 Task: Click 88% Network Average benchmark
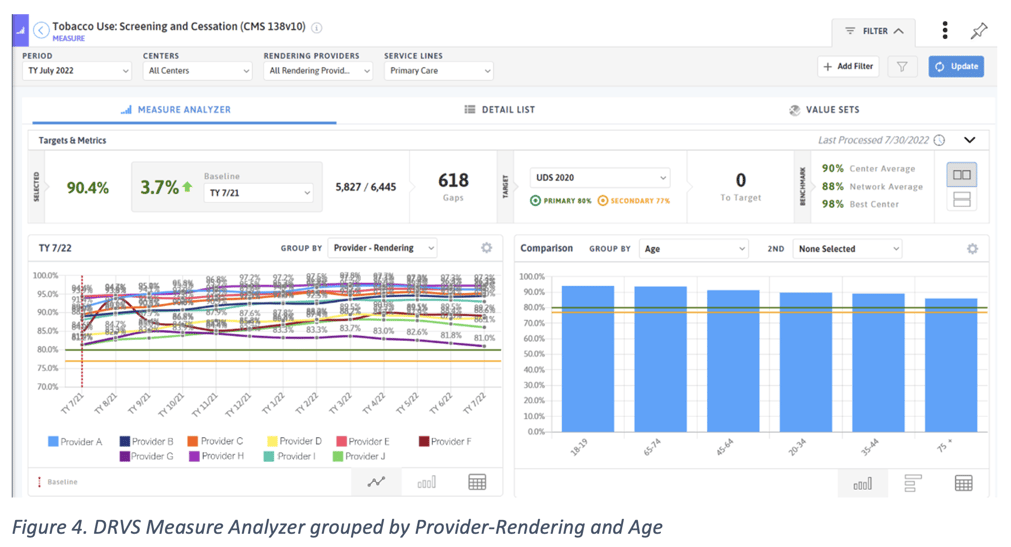(872, 186)
